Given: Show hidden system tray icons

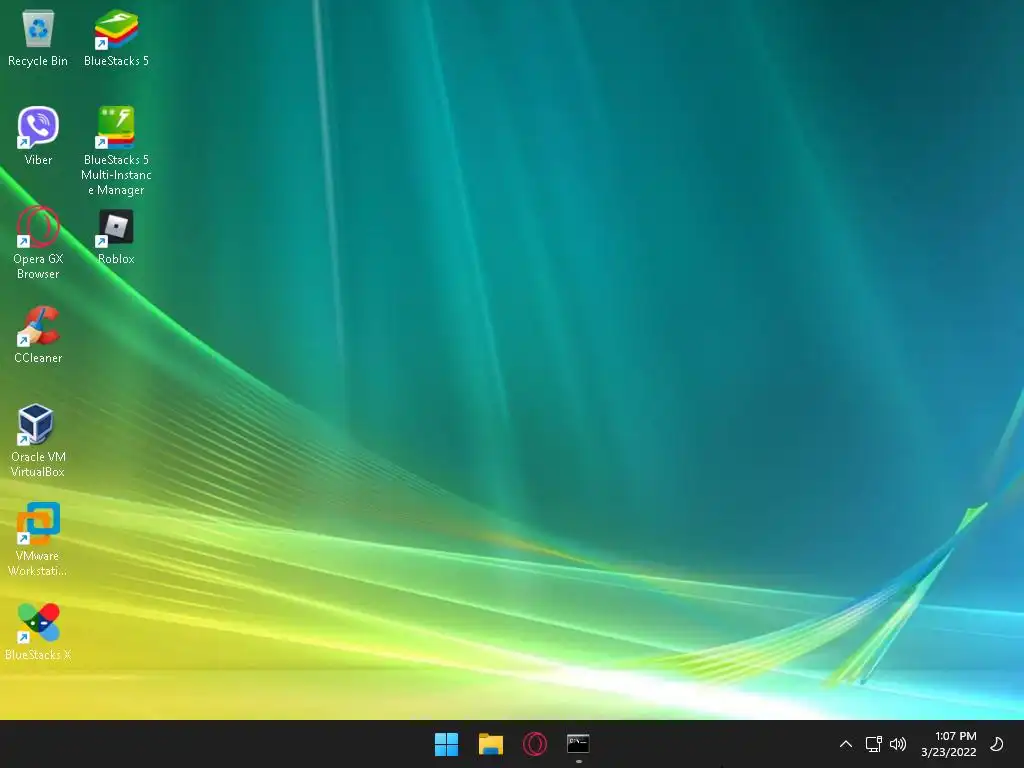Looking at the screenshot, I should point(845,744).
